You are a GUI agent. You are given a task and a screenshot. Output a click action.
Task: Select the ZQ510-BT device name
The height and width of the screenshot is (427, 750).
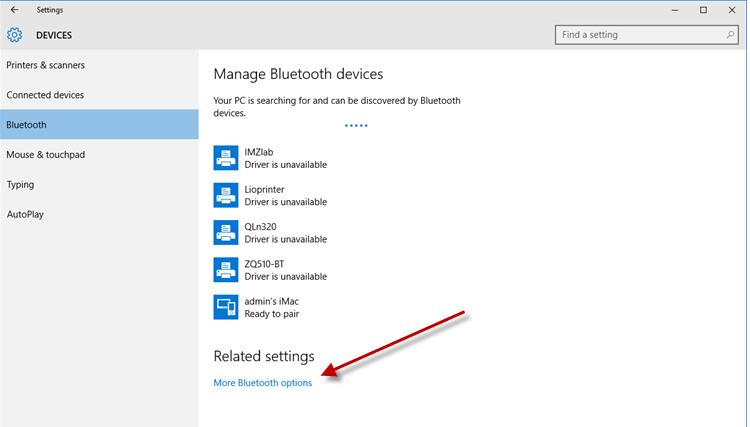[264, 263]
